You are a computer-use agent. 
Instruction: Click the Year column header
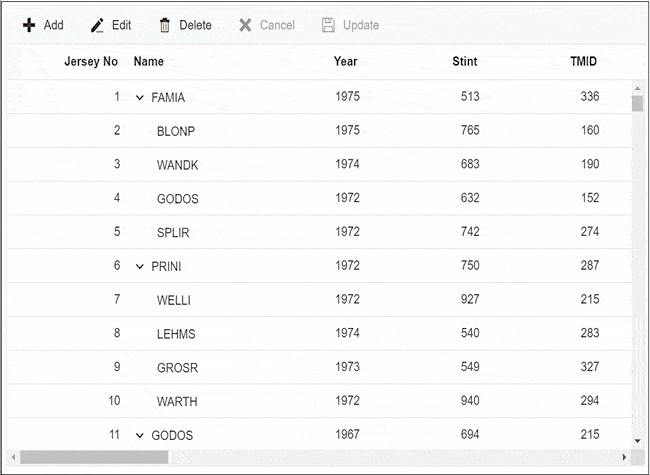[x=345, y=62]
